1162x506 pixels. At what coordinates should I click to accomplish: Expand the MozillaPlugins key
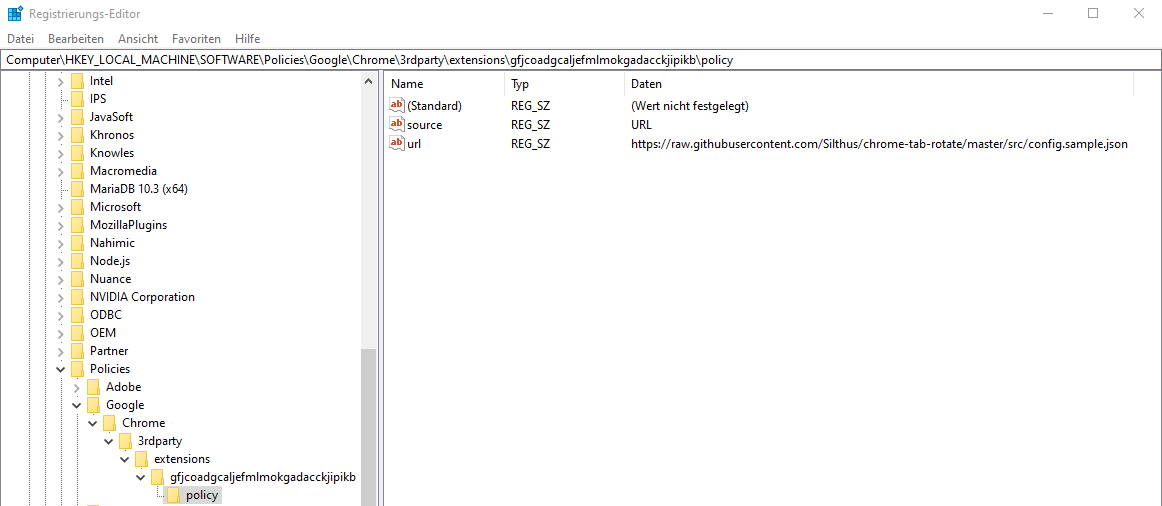tap(61, 224)
